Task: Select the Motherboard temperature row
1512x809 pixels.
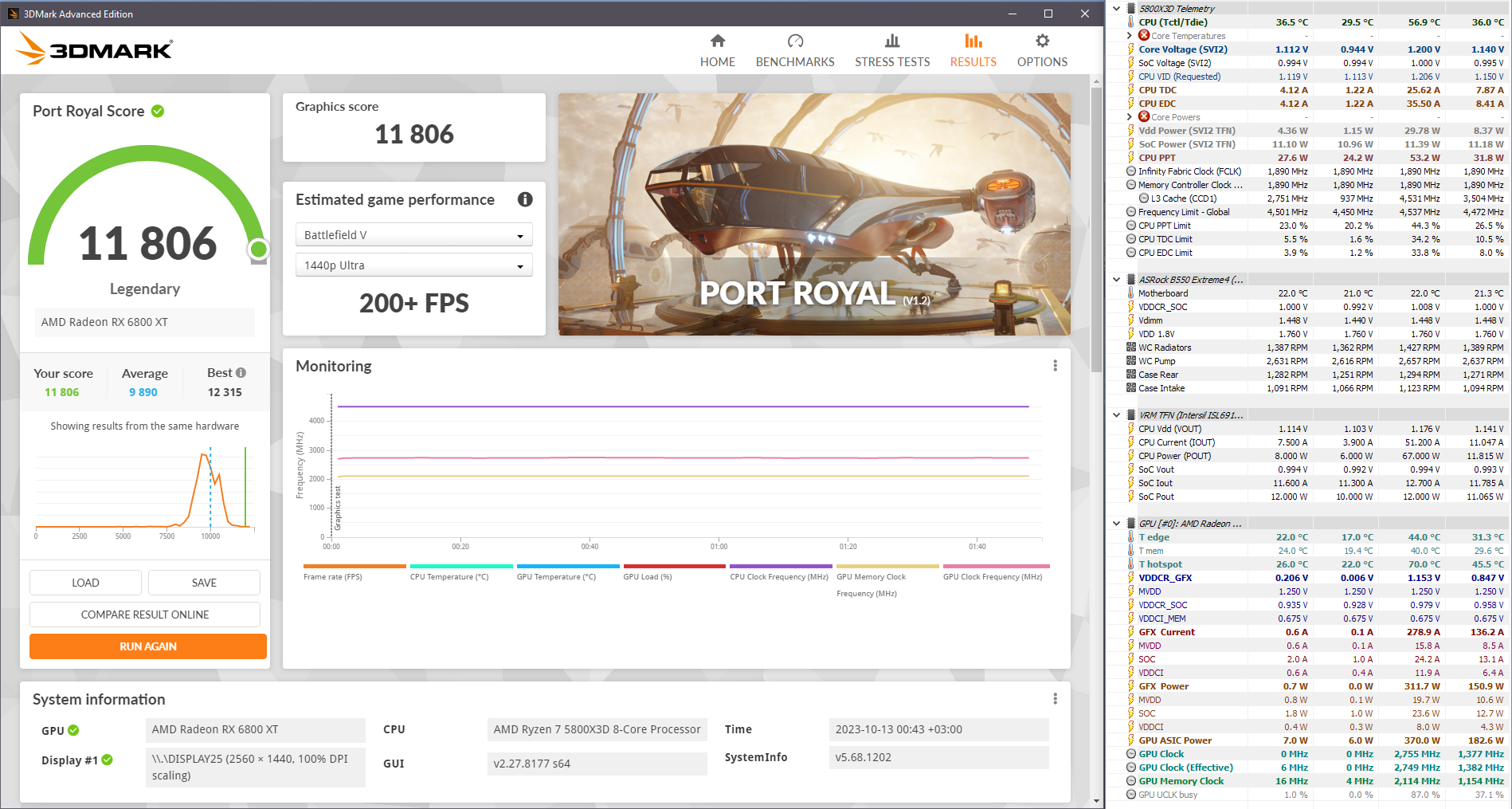Action: tap(1314, 293)
